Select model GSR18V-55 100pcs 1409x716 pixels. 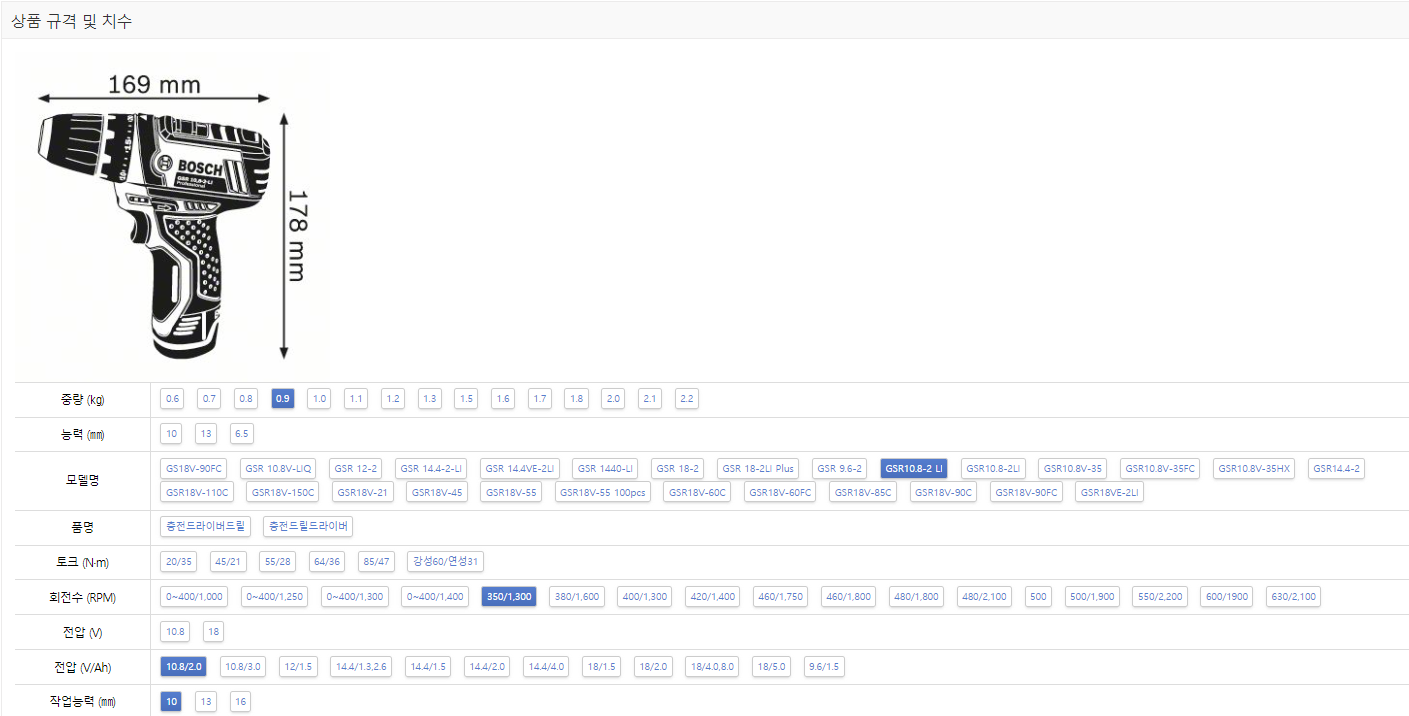(x=604, y=492)
